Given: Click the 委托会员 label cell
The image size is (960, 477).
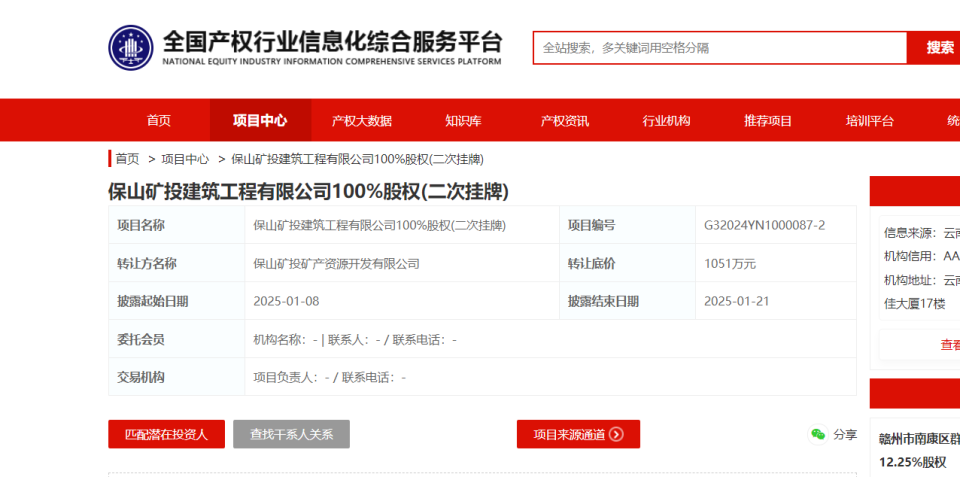Looking at the screenshot, I should point(176,339).
